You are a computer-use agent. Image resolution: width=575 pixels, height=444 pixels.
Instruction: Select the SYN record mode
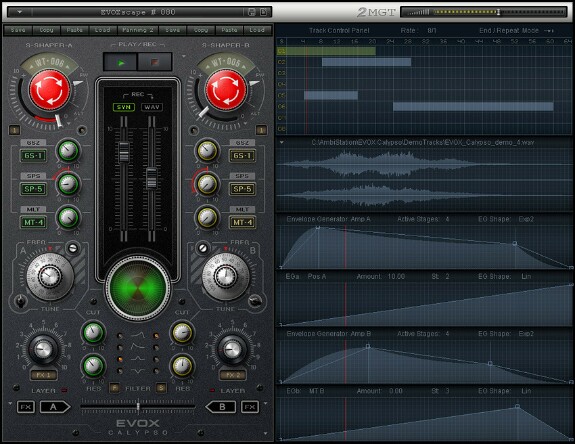pos(124,107)
